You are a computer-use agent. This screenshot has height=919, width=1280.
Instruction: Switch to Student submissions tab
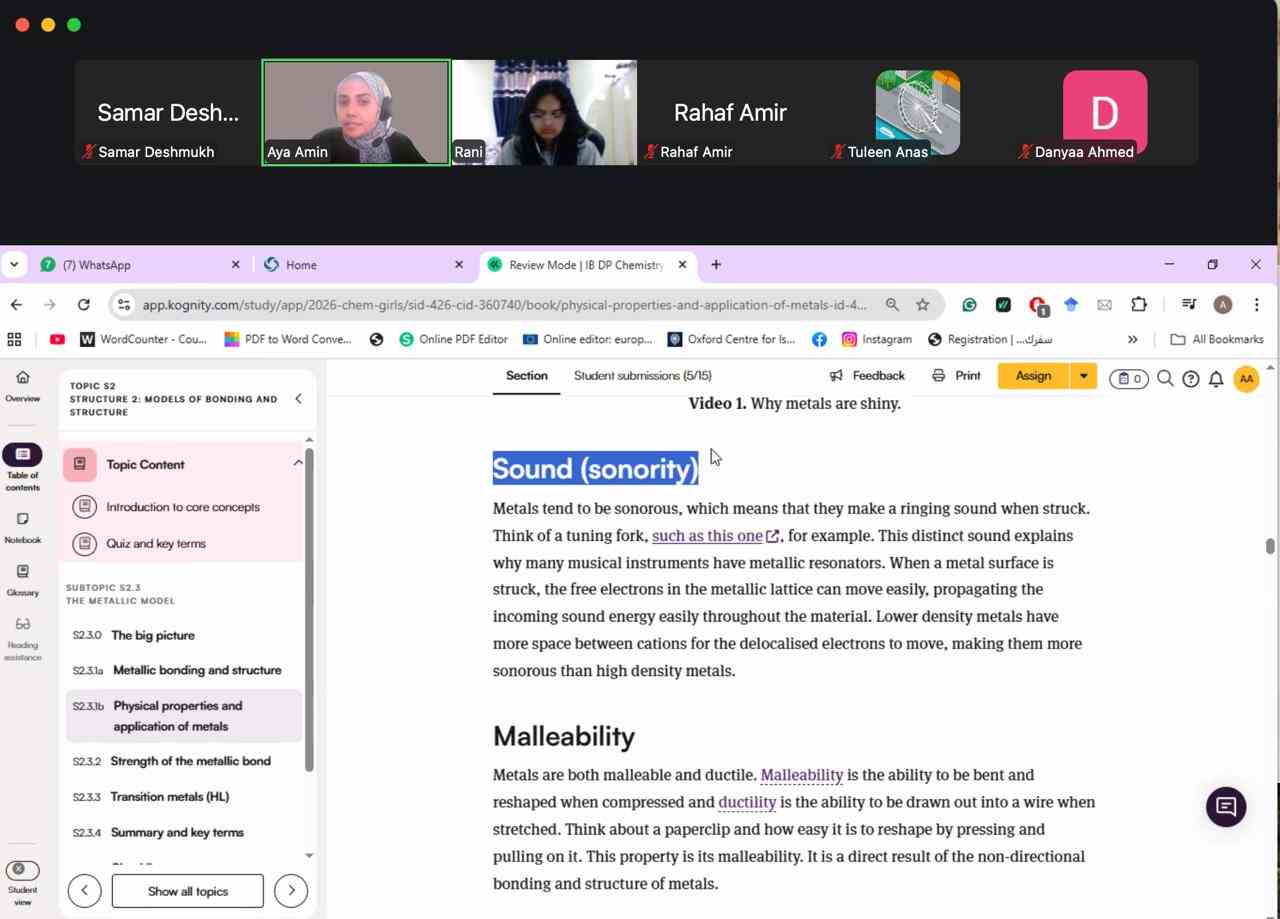point(642,376)
